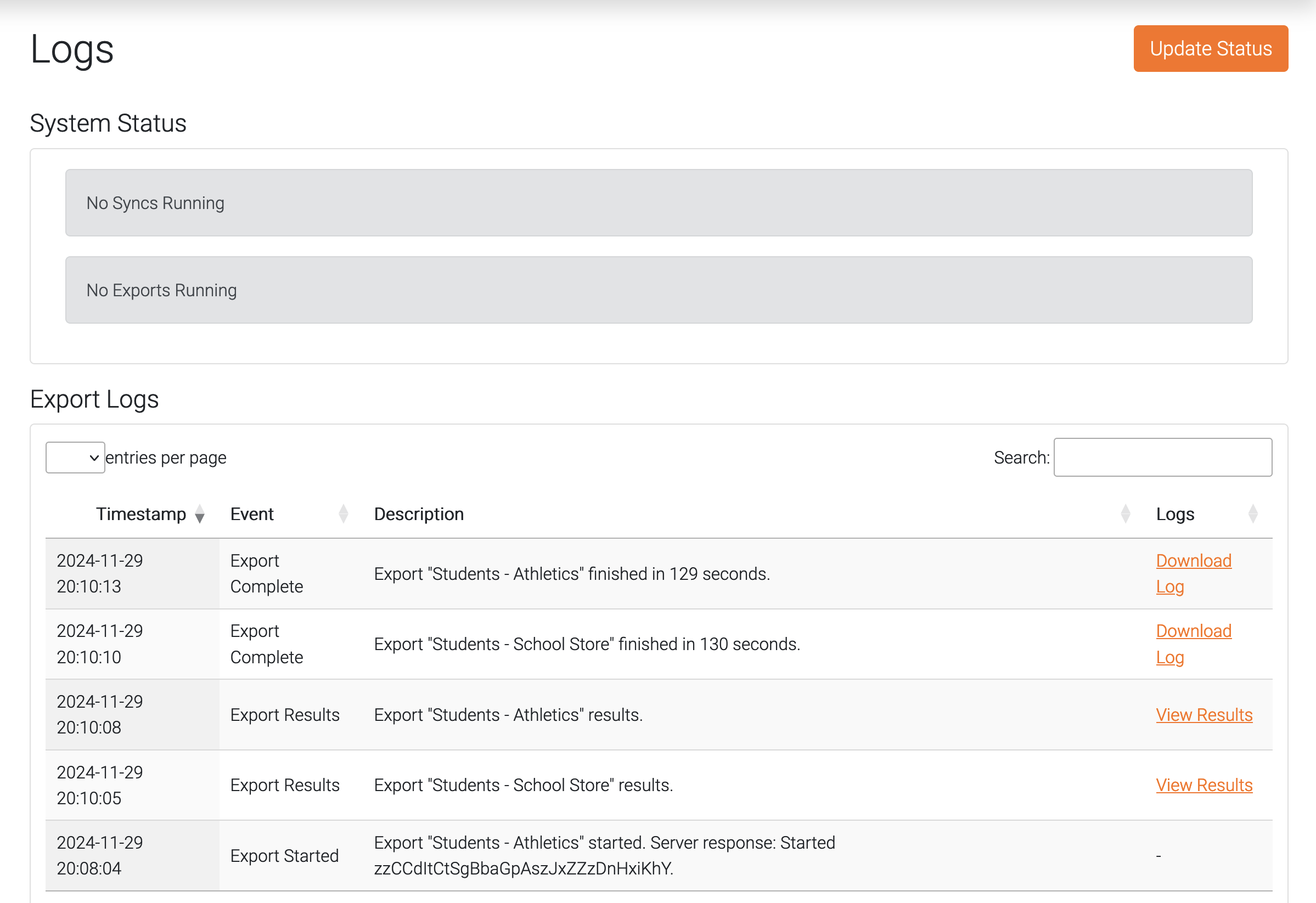The image size is (1316, 903).
Task: Select the No Exports Running status panel
Action: 659,290
